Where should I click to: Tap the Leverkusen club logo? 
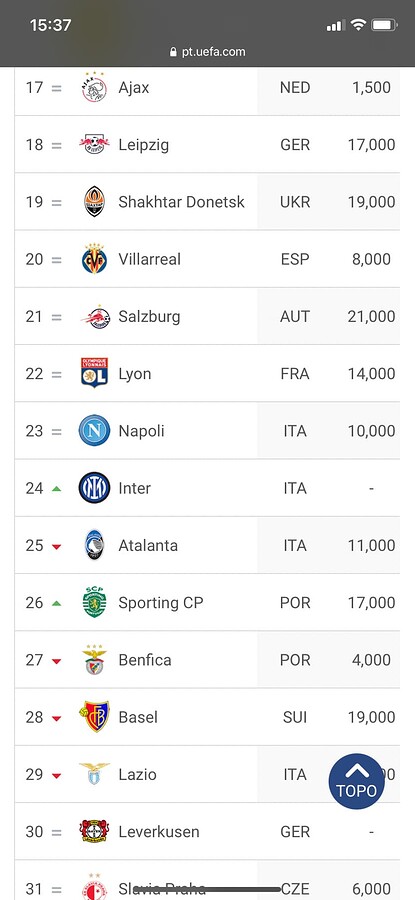click(x=94, y=831)
